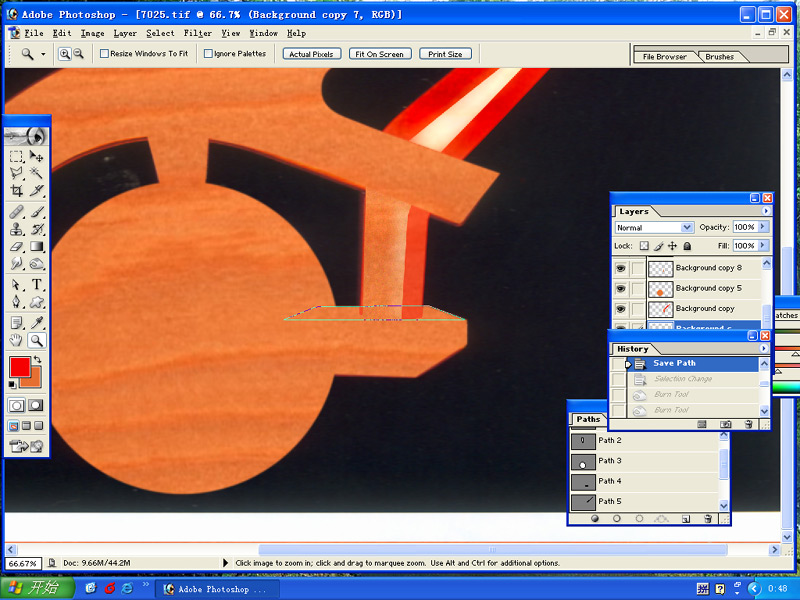Stroke path with brush icon

coord(617,519)
